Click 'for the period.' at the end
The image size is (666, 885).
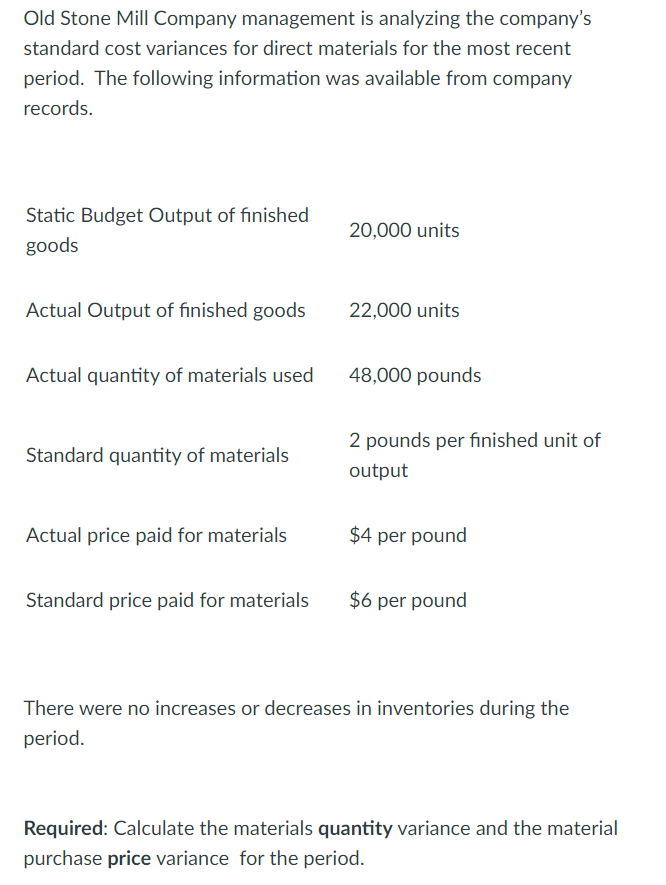click(x=301, y=858)
